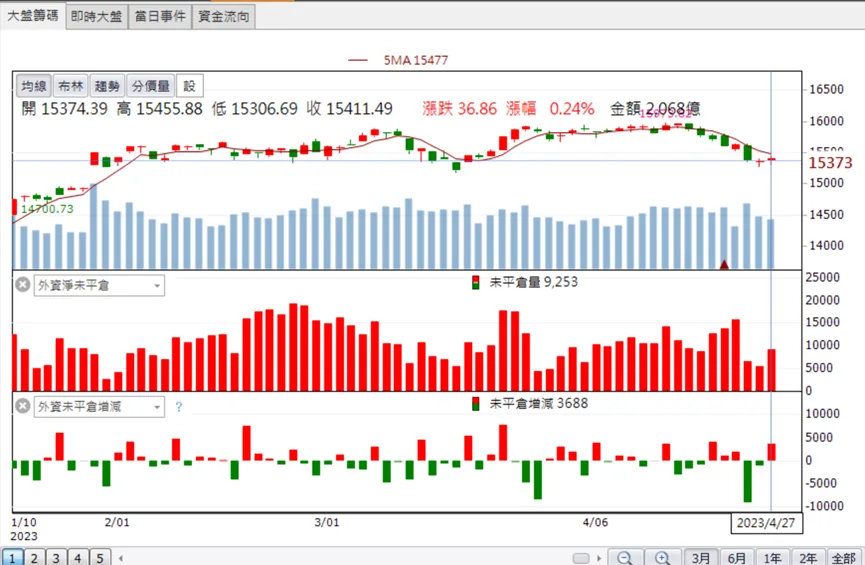
Task: Open the 外資淨未平倉 indicator dropdown
Action: tap(99, 285)
